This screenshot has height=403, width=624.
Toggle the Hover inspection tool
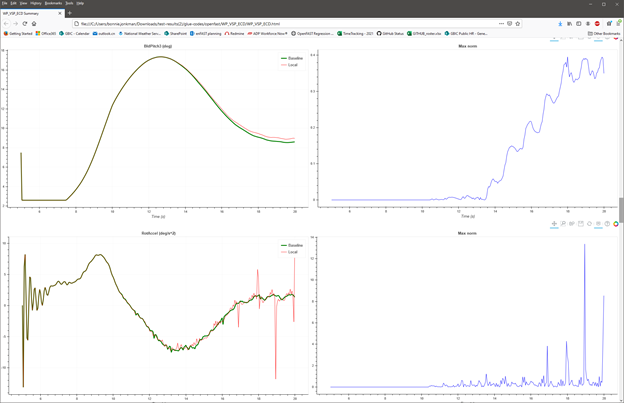[x=598, y=224]
